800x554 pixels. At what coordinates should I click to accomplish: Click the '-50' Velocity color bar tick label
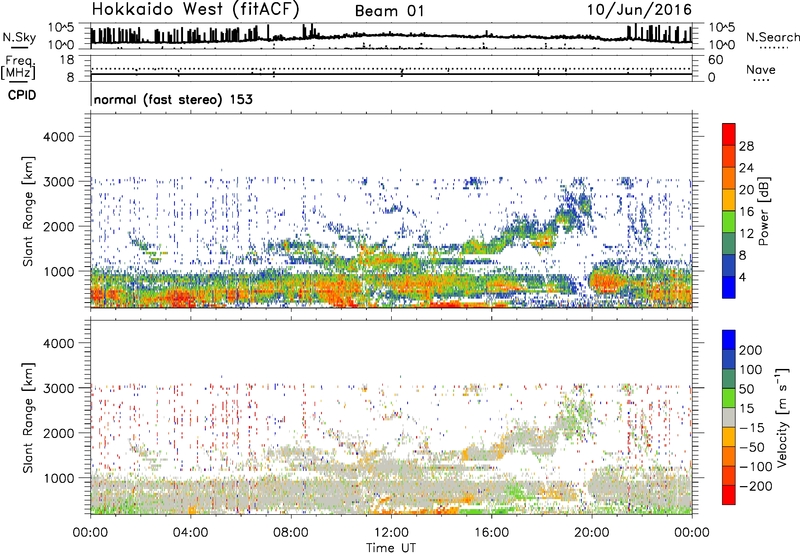(x=752, y=447)
